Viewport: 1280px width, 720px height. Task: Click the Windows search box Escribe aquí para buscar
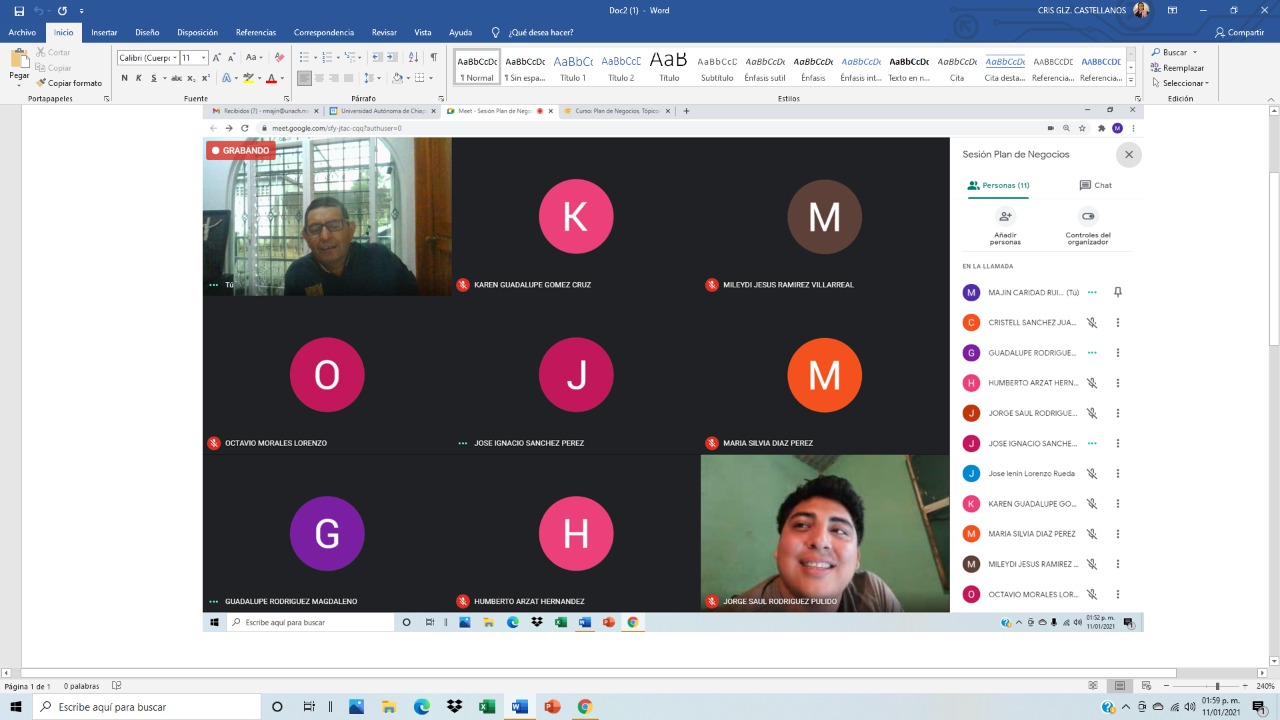coord(147,707)
